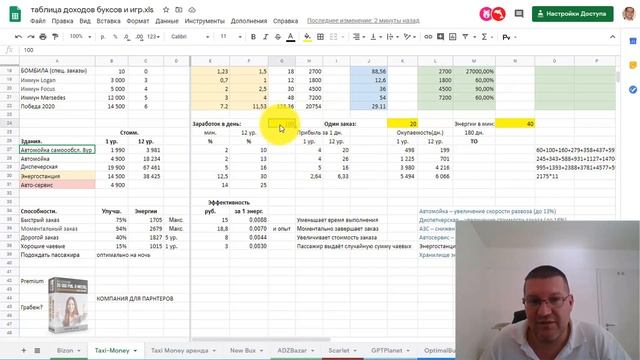Click Настройки Доступа share button
The width and height of the screenshot is (640, 360).
(x=572, y=14)
